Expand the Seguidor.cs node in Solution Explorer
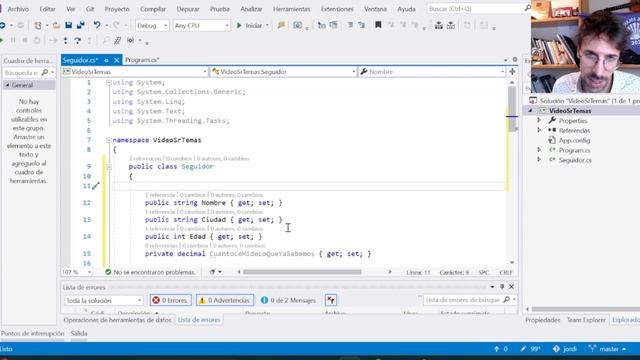The height and width of the screenshot is (360, 640). pyautogui.click(x=539, y=160)
